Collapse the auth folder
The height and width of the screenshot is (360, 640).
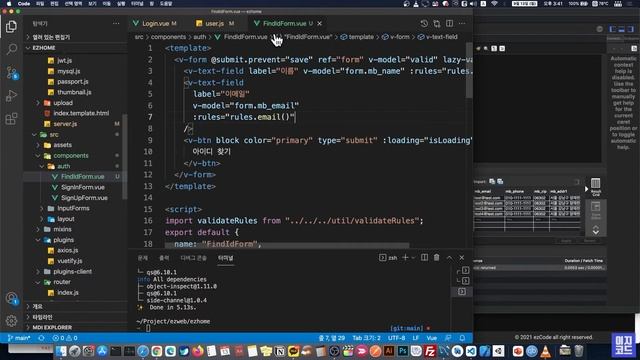click(x=63, y=166)
